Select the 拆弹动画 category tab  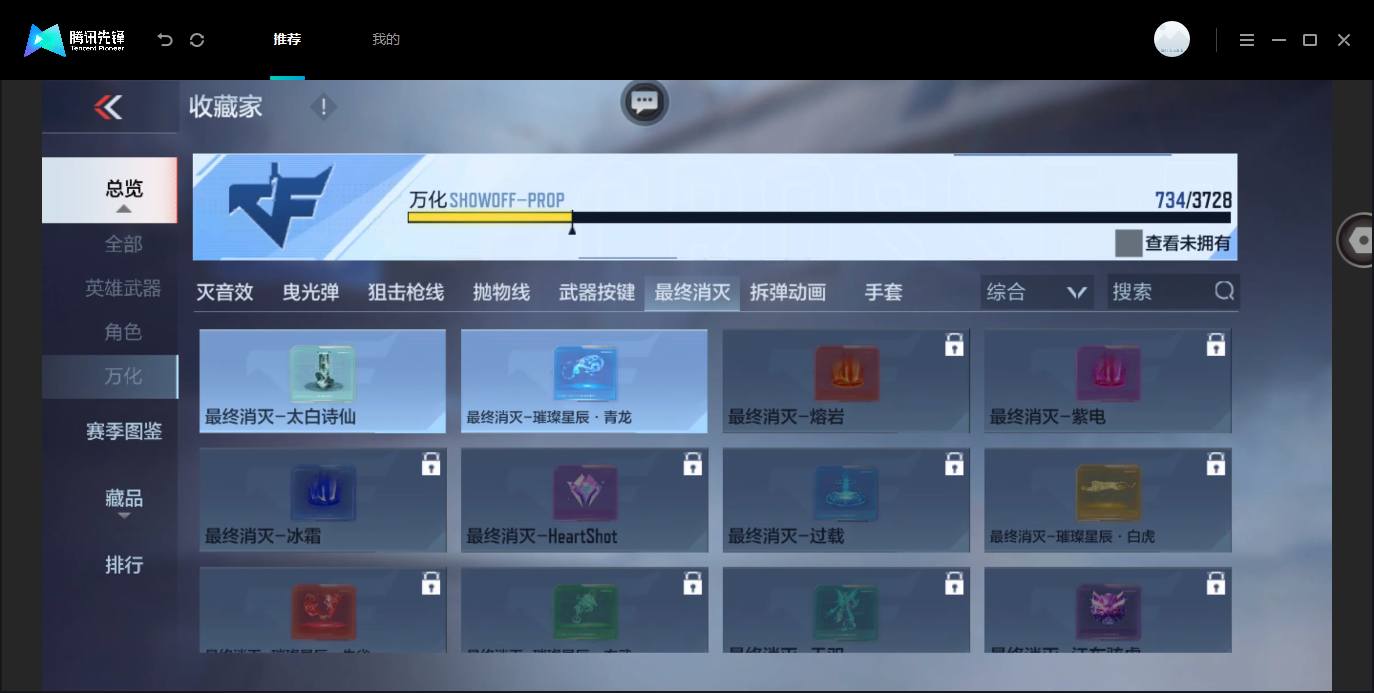788,292
